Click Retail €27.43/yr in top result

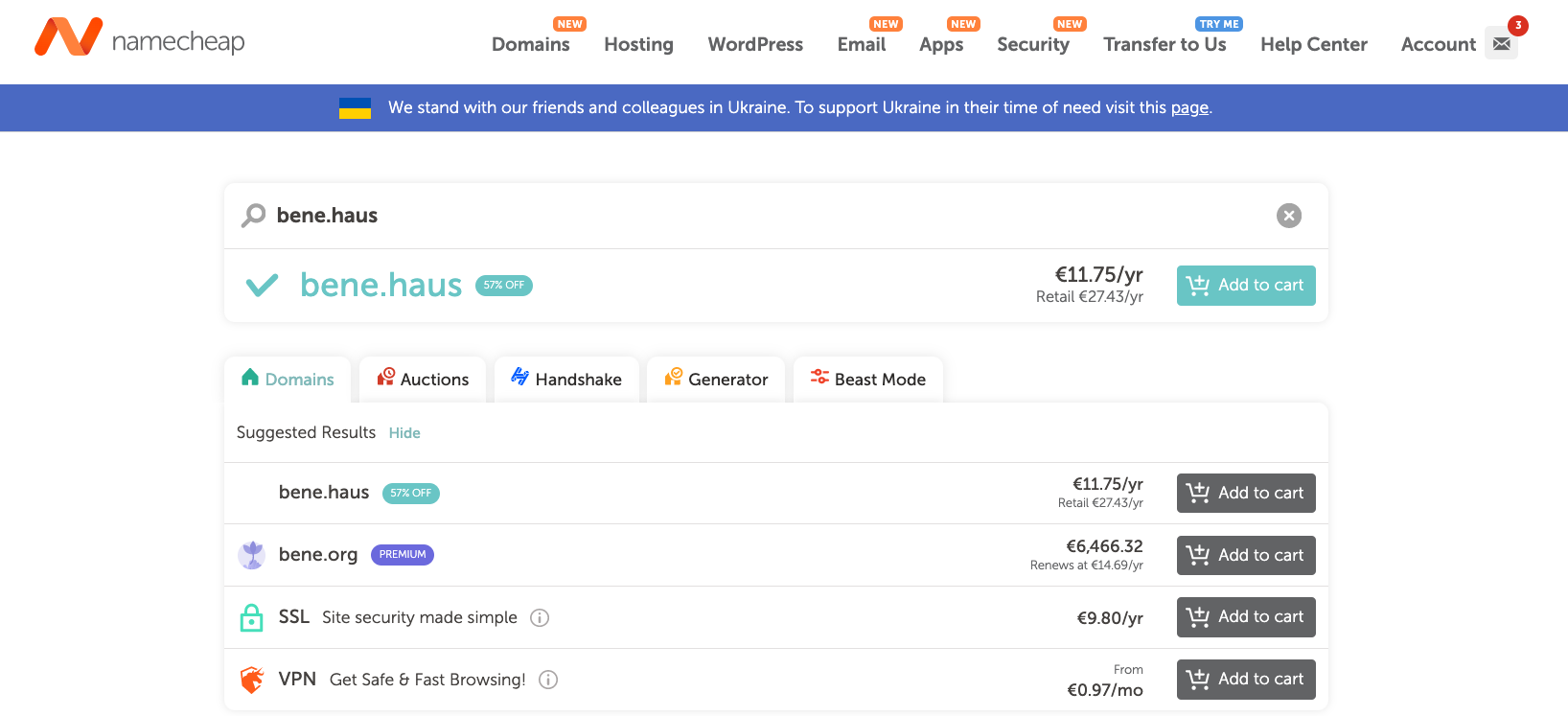1090,297
